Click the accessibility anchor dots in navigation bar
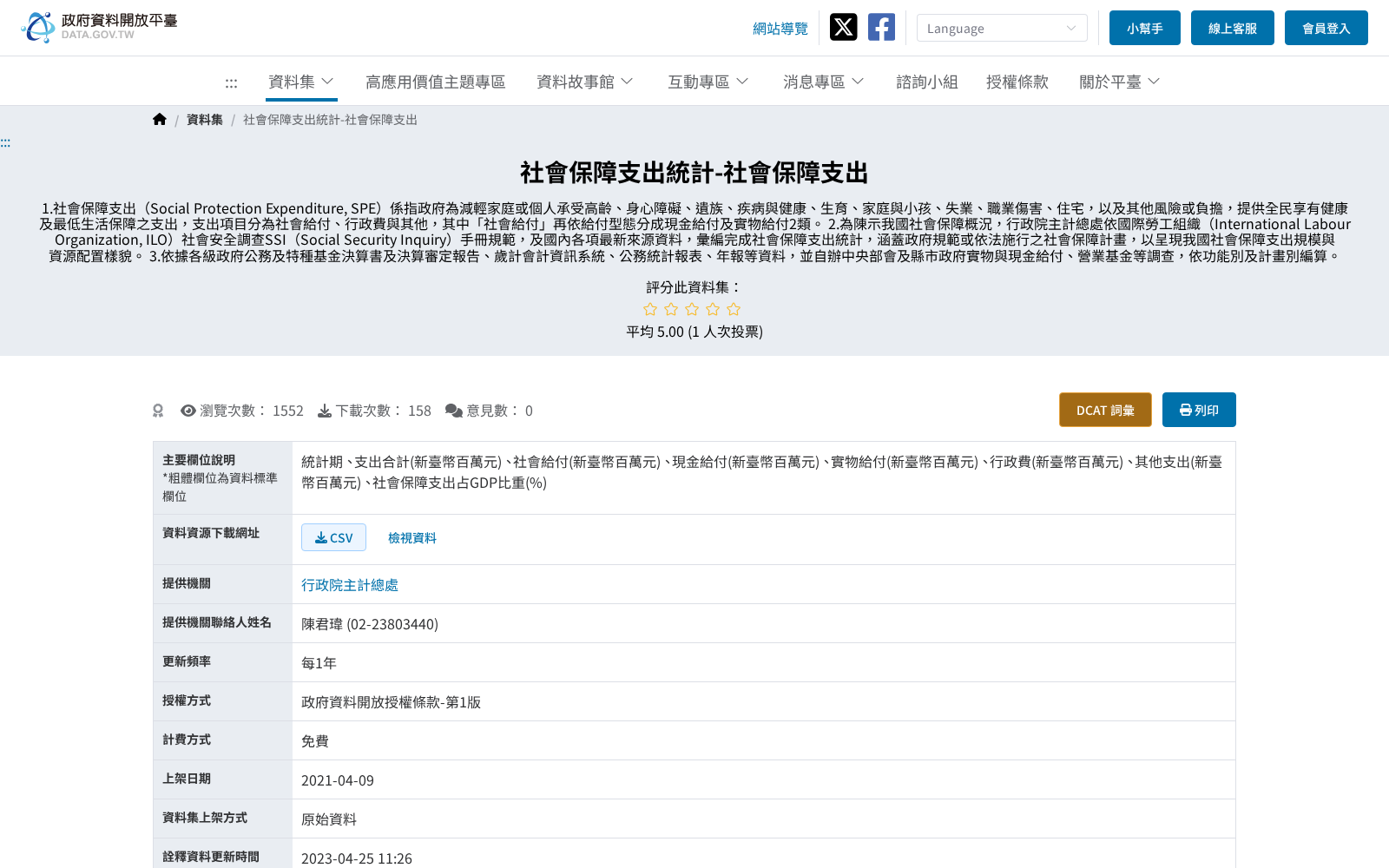1389x868 pixels. point(231,83)
